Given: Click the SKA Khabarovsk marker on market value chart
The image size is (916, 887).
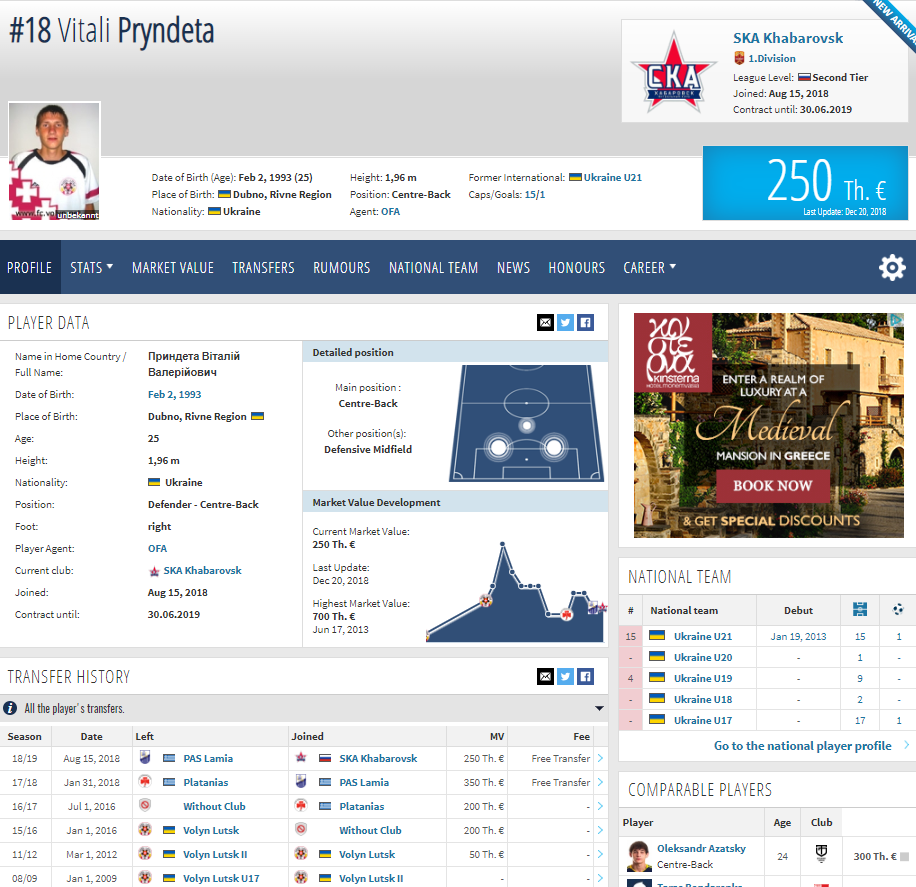Looking at the screenshot, I should 602,608.
